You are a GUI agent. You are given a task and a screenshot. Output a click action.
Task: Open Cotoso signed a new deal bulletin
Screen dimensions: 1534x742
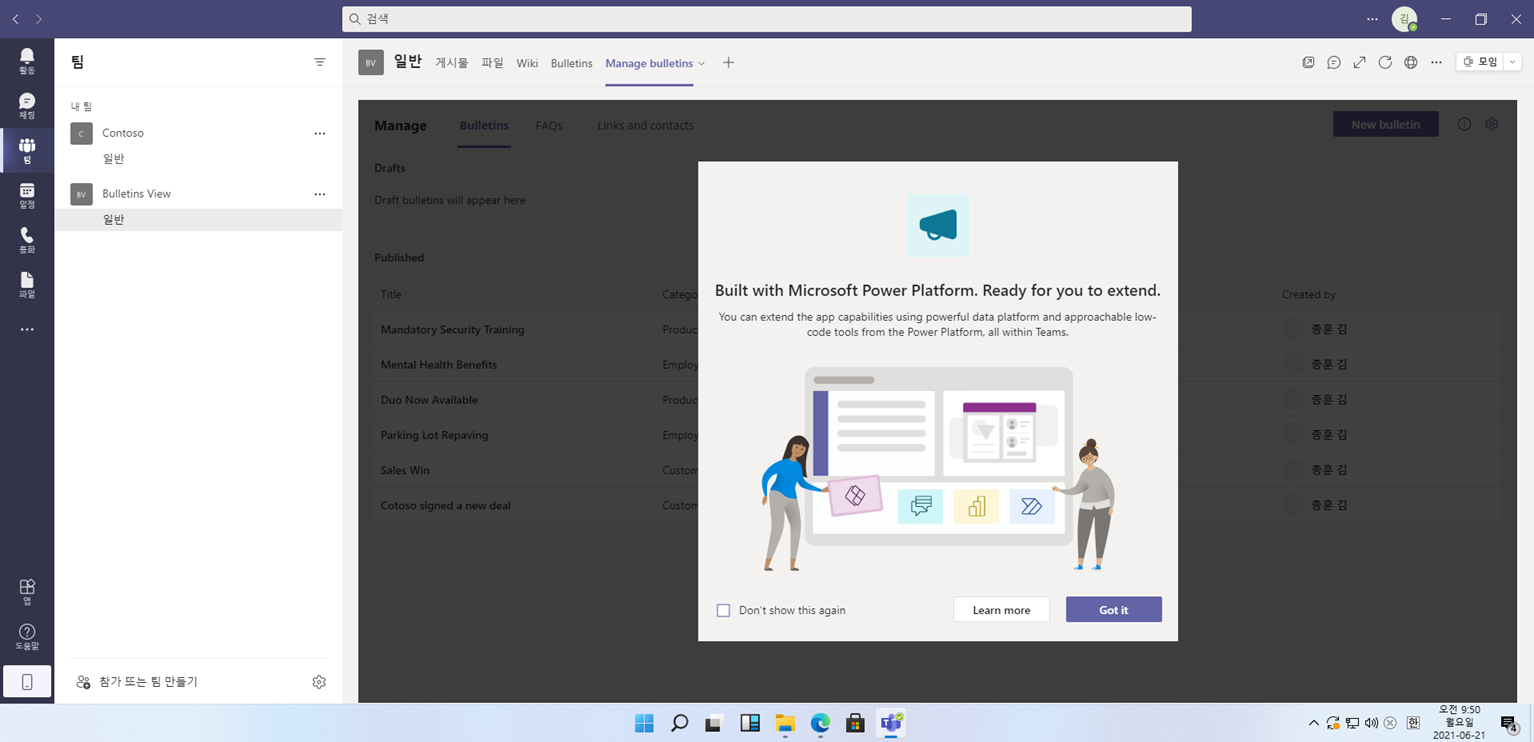(x=445, y=506)
